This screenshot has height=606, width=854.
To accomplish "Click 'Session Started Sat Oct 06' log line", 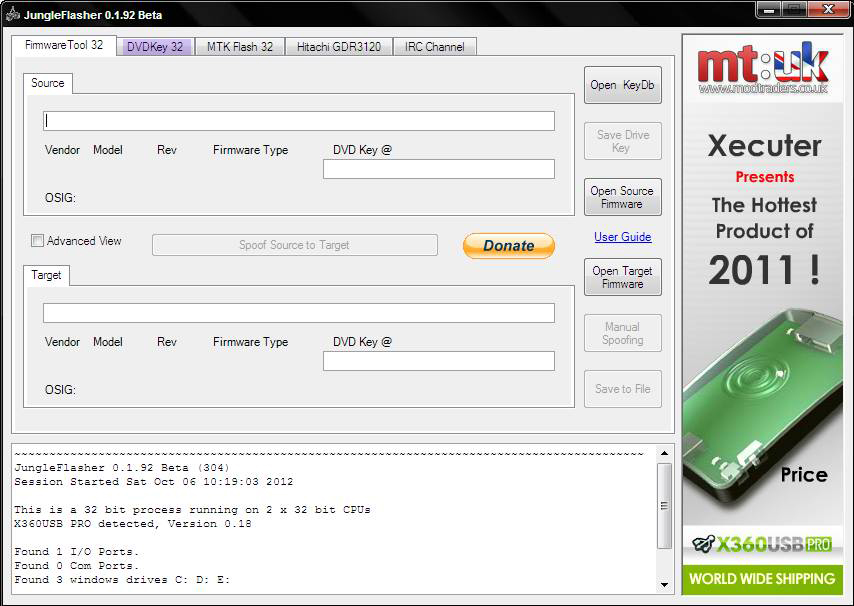I will click(154, 482).
